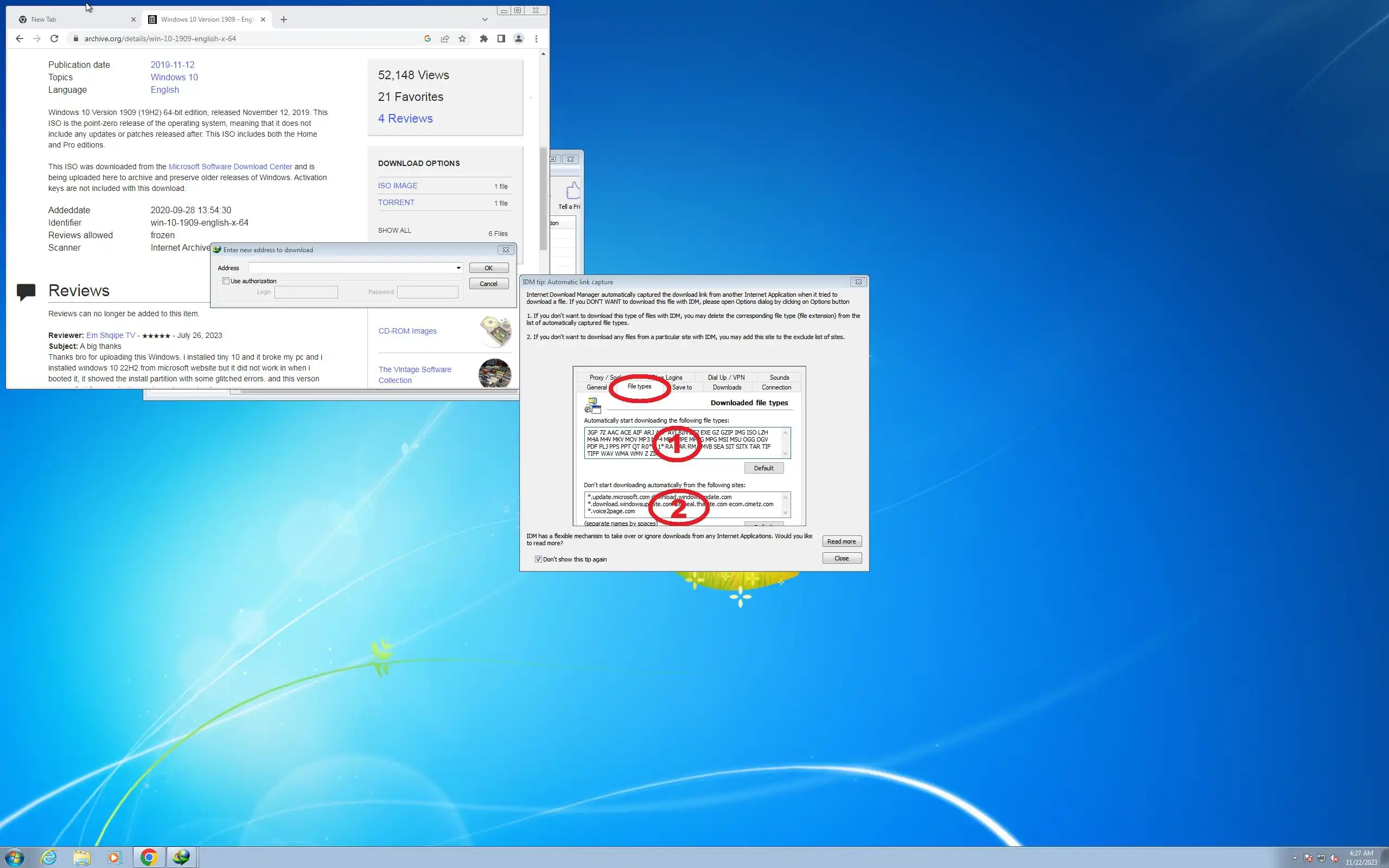Open the Chrome side panel icon
1389x868 pixels.
501,39
